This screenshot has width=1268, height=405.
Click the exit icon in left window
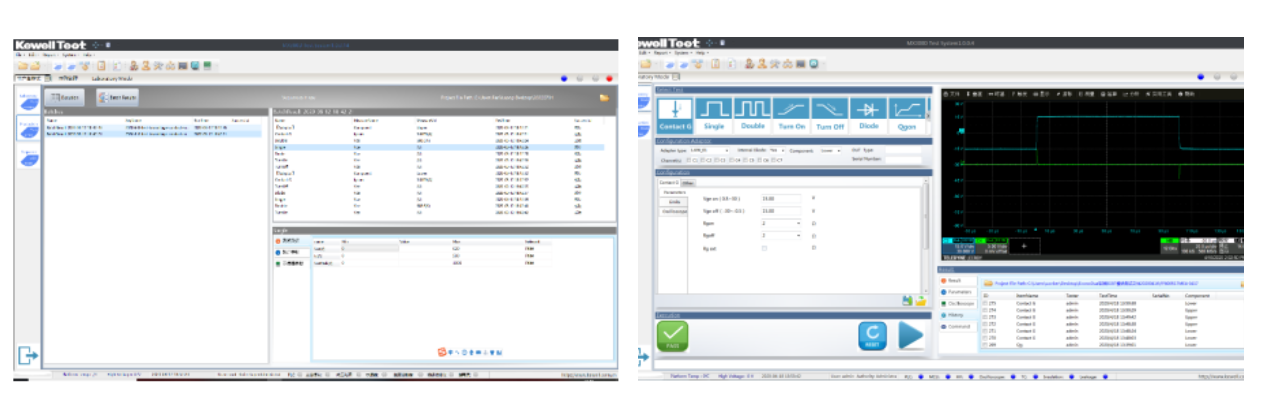27,354
